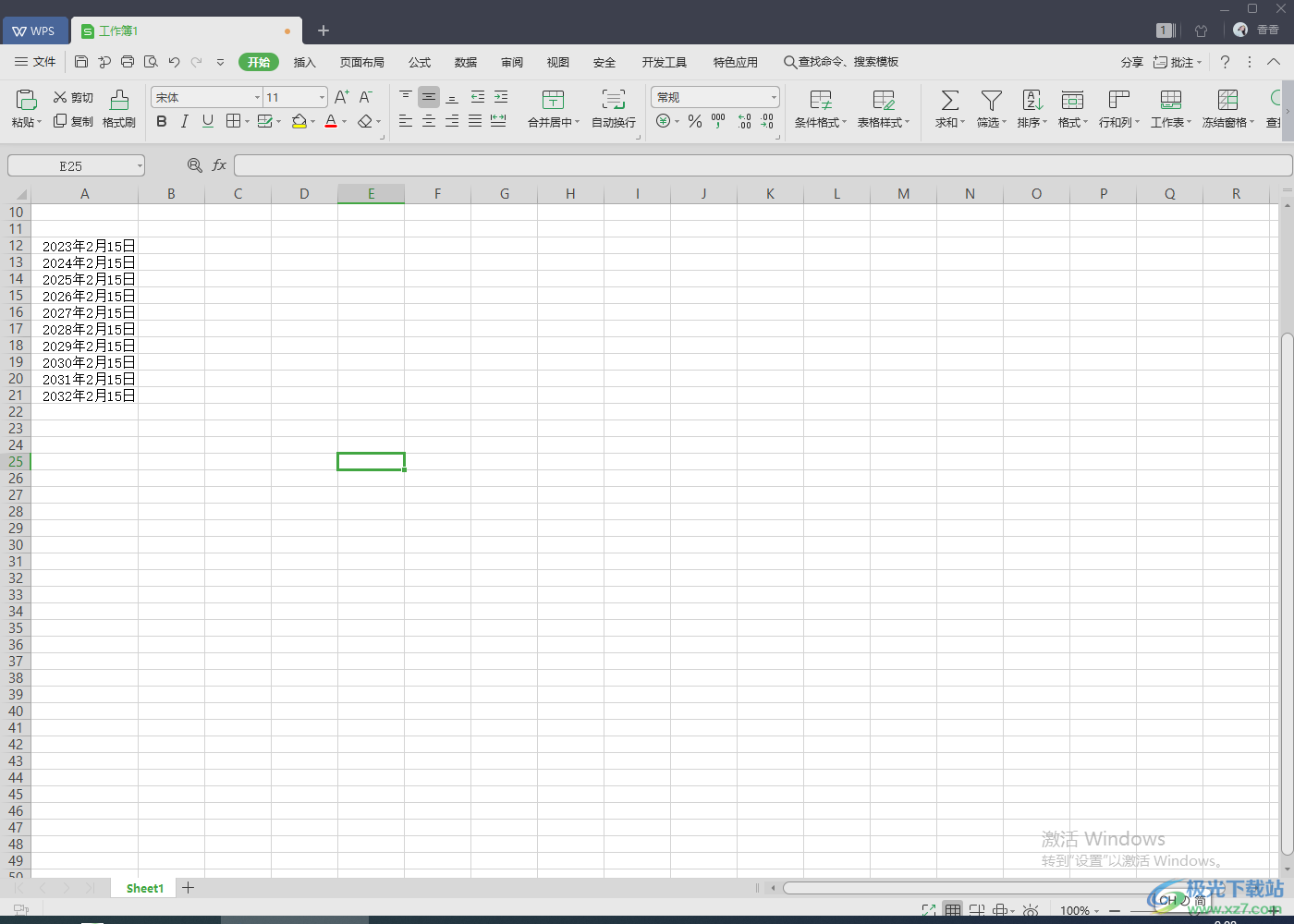Open a new document tab with plus
1294x924 pixels.
(x=323, y=30)
